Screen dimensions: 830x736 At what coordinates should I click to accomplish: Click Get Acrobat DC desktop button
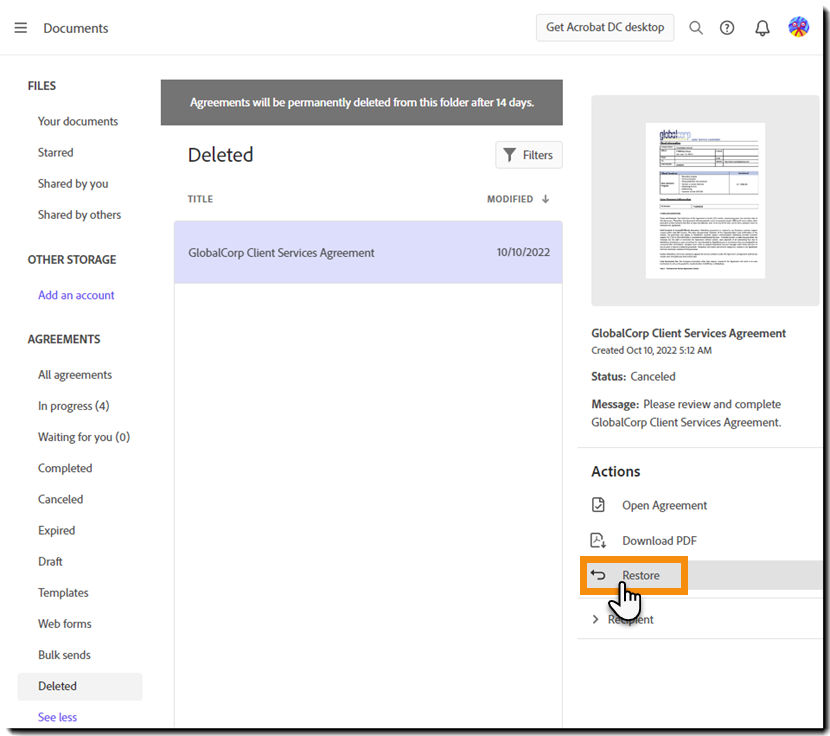pos(605,28)
